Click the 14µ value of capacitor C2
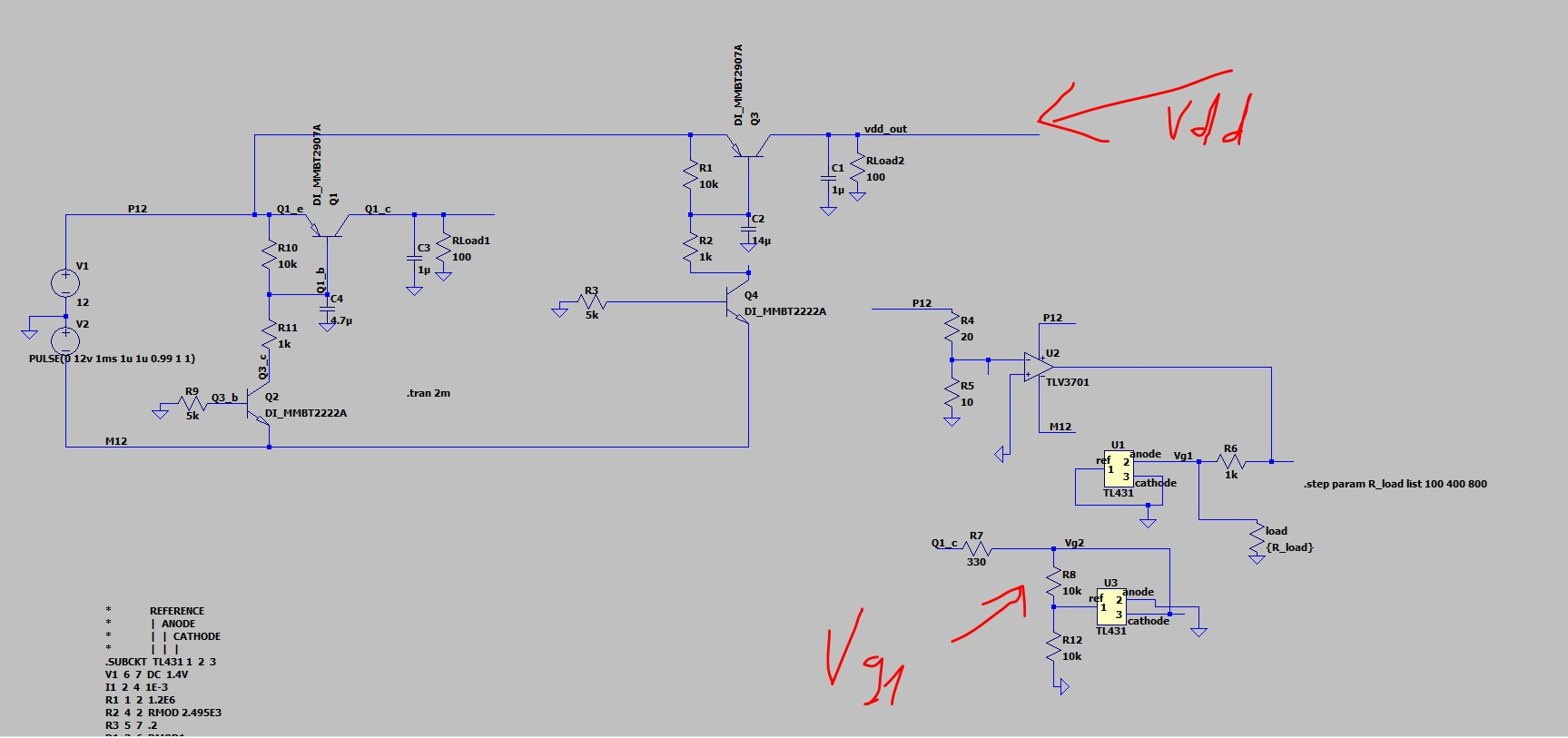1568x738 pixels. tap(761, 241)
